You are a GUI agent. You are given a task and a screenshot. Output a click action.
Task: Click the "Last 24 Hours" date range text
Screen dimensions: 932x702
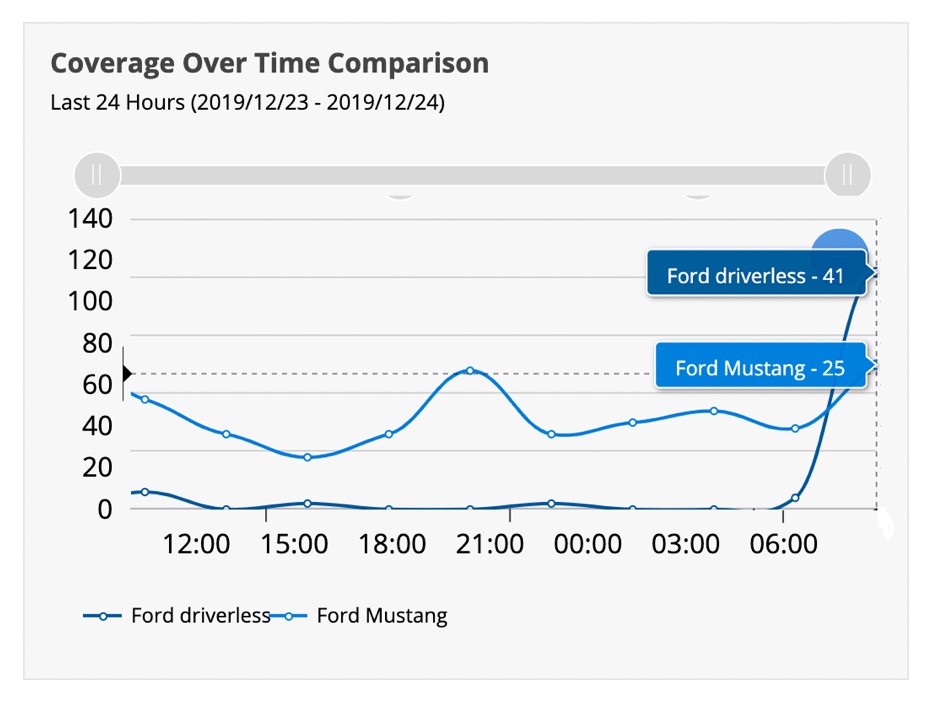tap(247, 102)
